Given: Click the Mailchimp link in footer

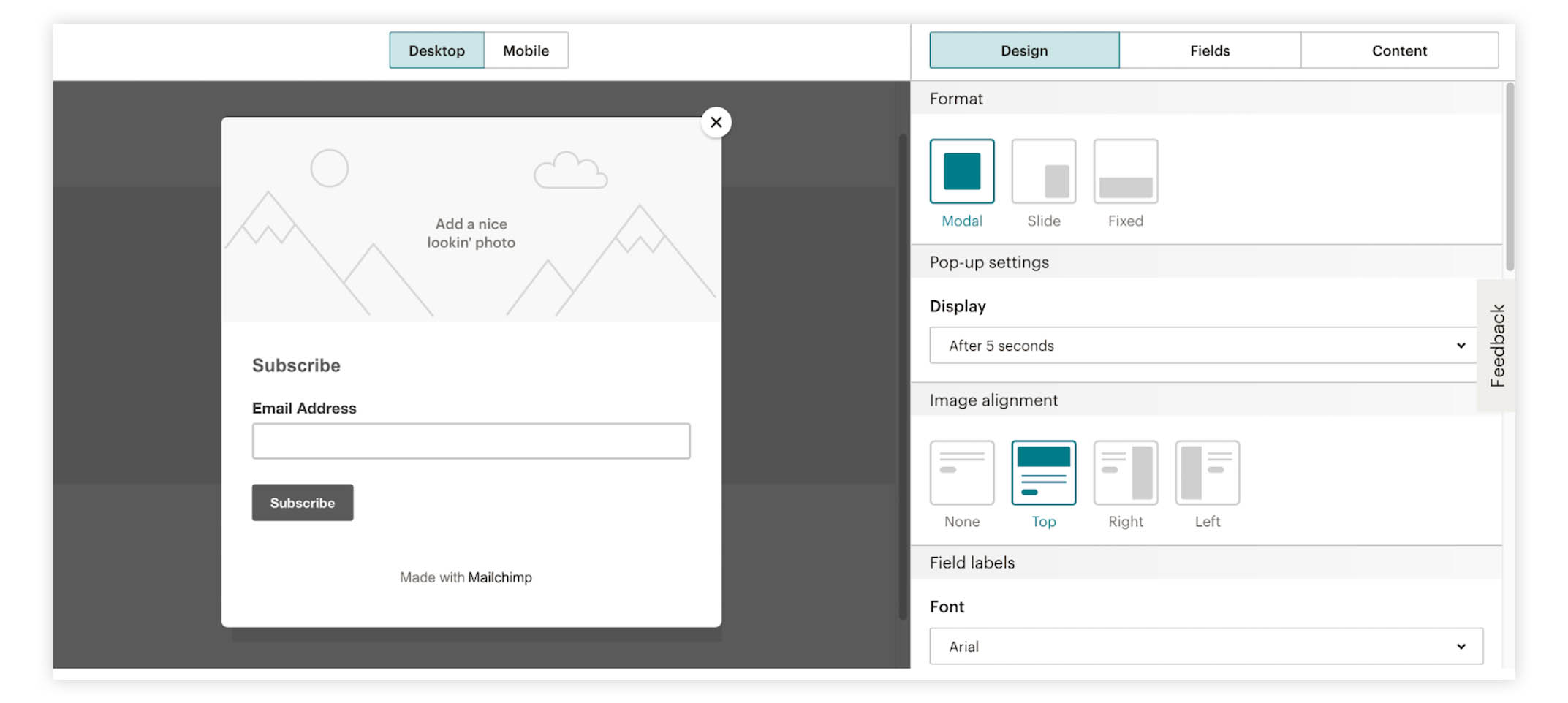Looking at the screenshot, I should [x=500, y=577].
